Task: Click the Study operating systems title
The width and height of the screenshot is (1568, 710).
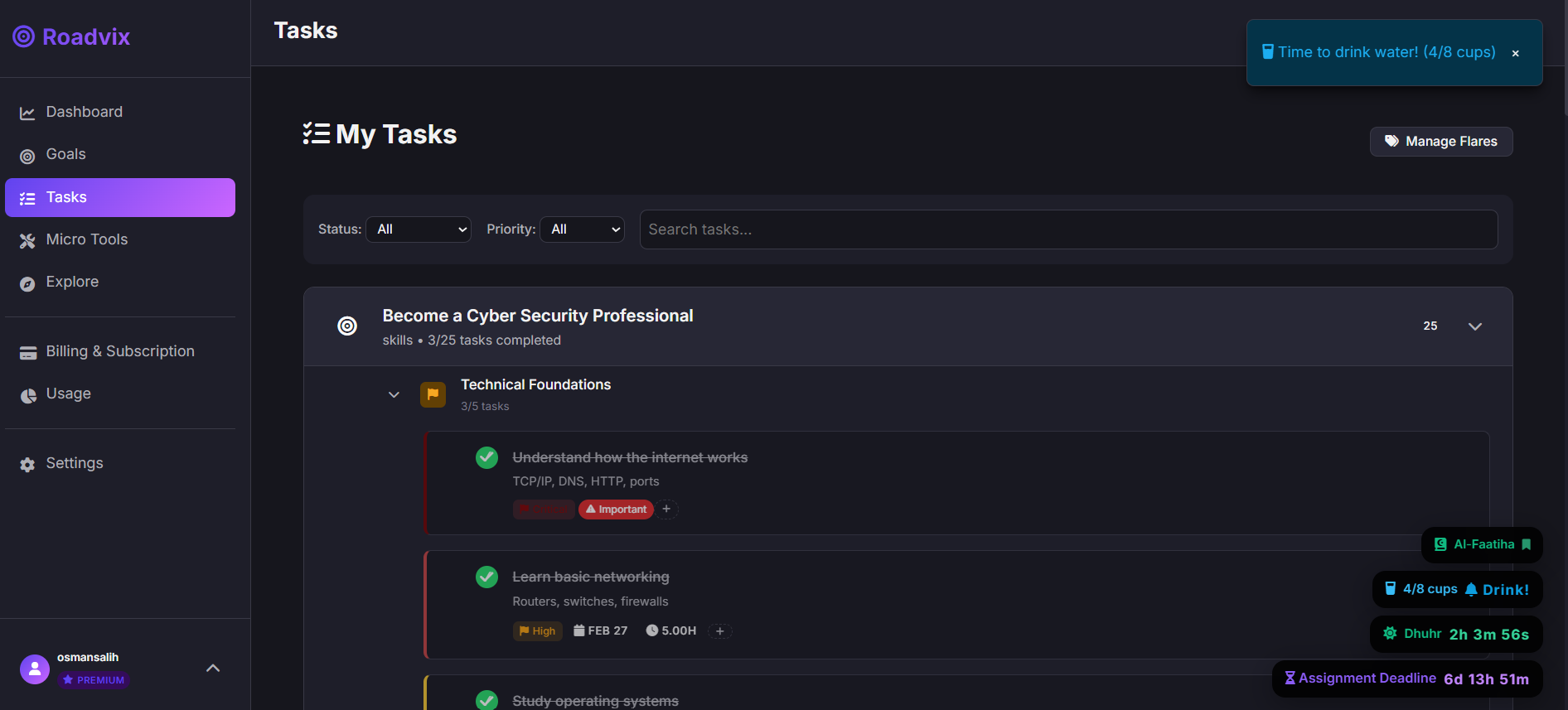Action: tap(596, 701)
